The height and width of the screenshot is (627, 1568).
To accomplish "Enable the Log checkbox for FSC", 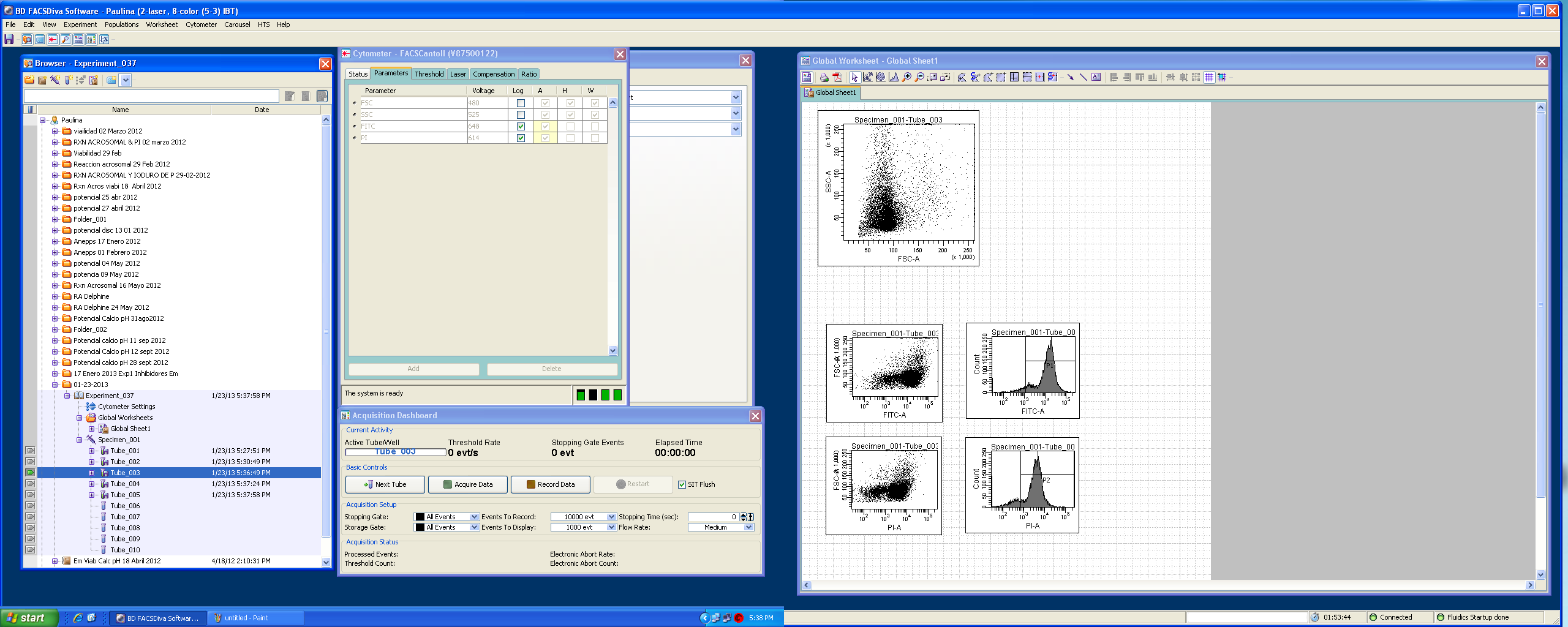I will (x=521, y=103).
